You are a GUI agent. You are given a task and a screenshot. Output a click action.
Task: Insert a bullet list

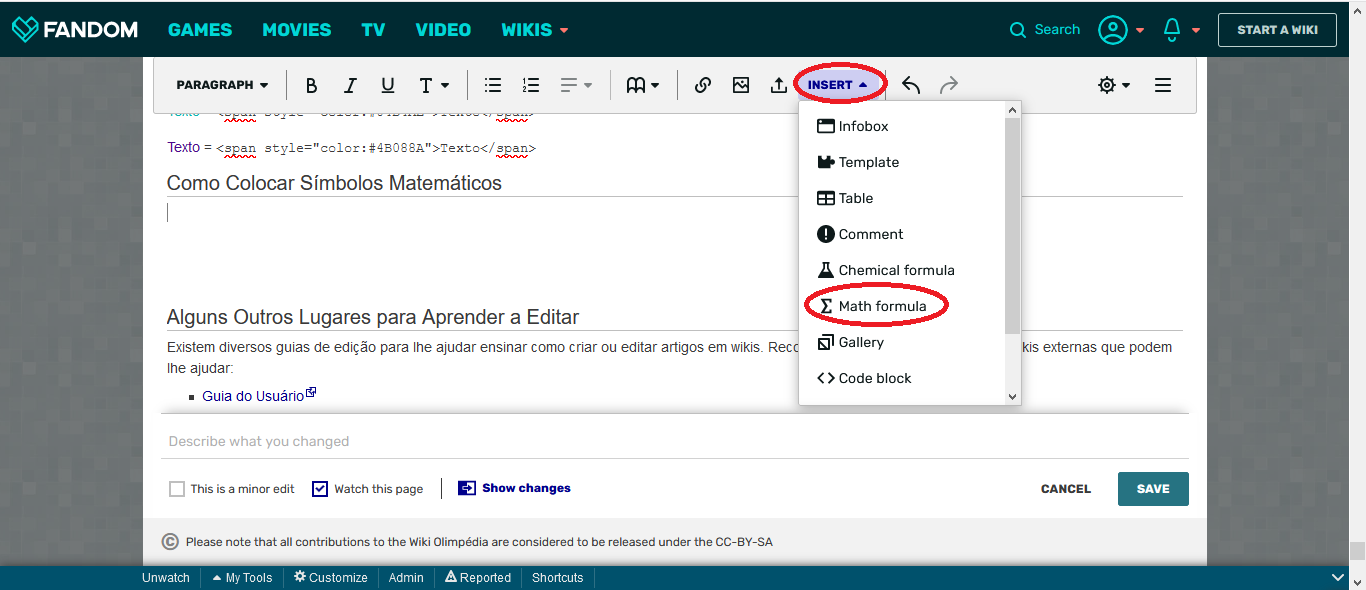[x=493, y=85]
